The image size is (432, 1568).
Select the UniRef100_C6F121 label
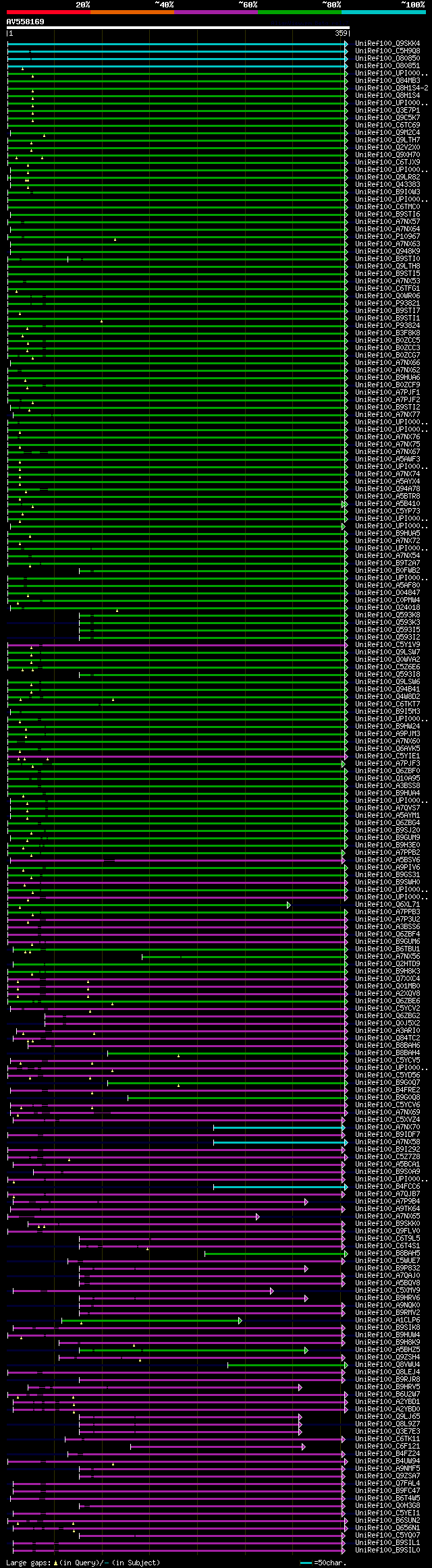point(387,1447)
